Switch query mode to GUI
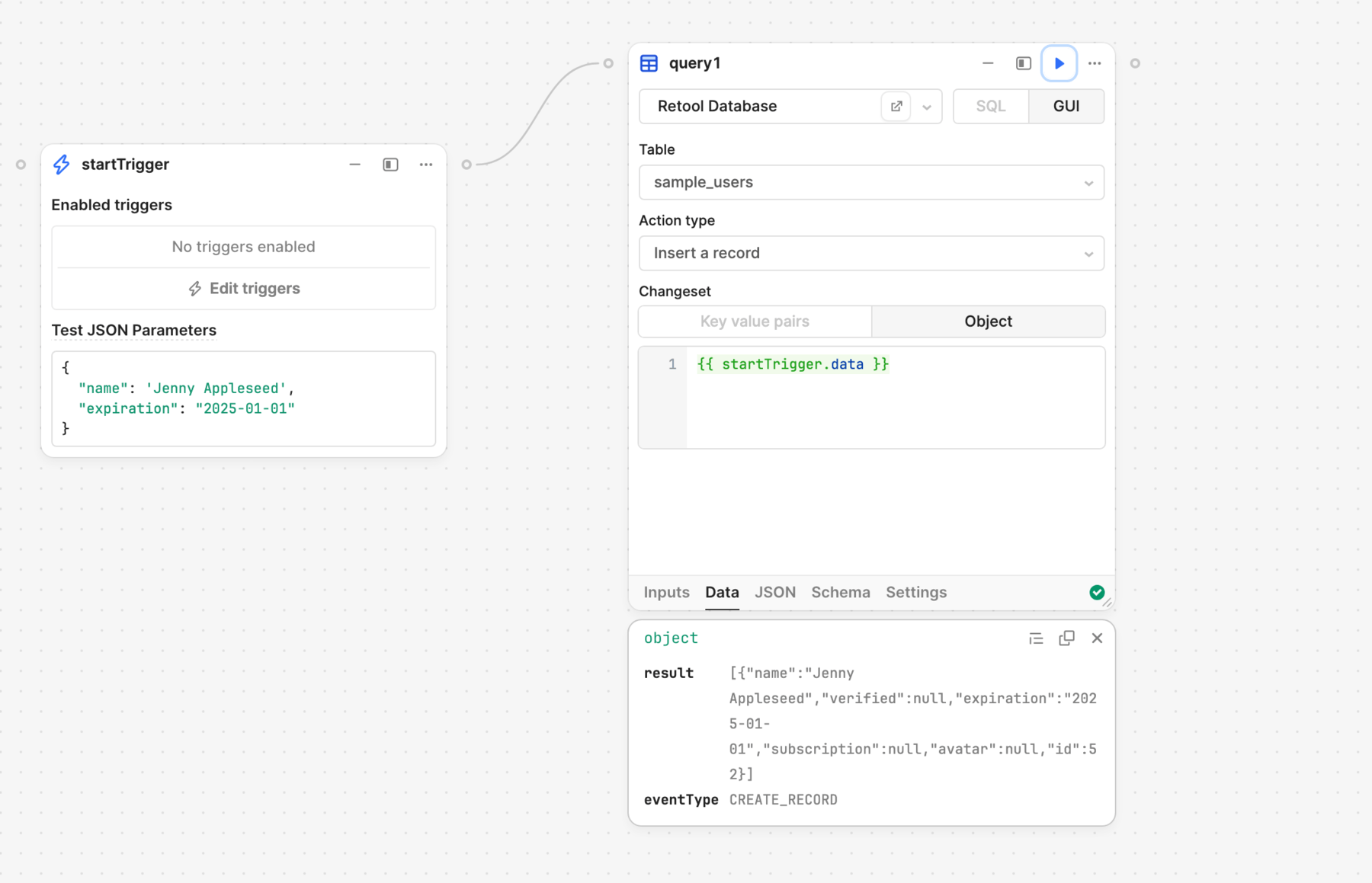 1066,106
